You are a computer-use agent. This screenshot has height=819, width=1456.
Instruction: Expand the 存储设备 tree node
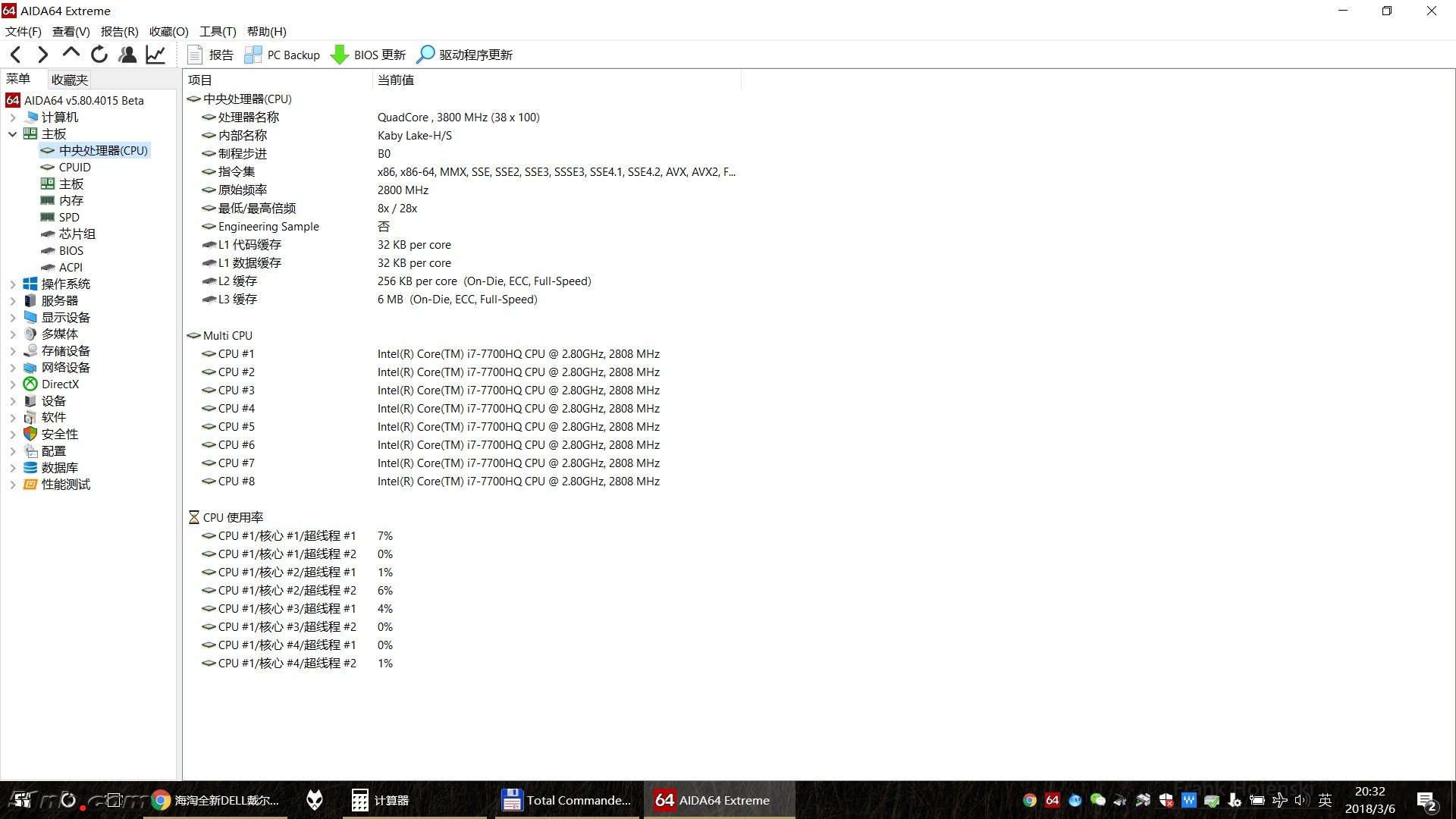(x=12, y=351)
